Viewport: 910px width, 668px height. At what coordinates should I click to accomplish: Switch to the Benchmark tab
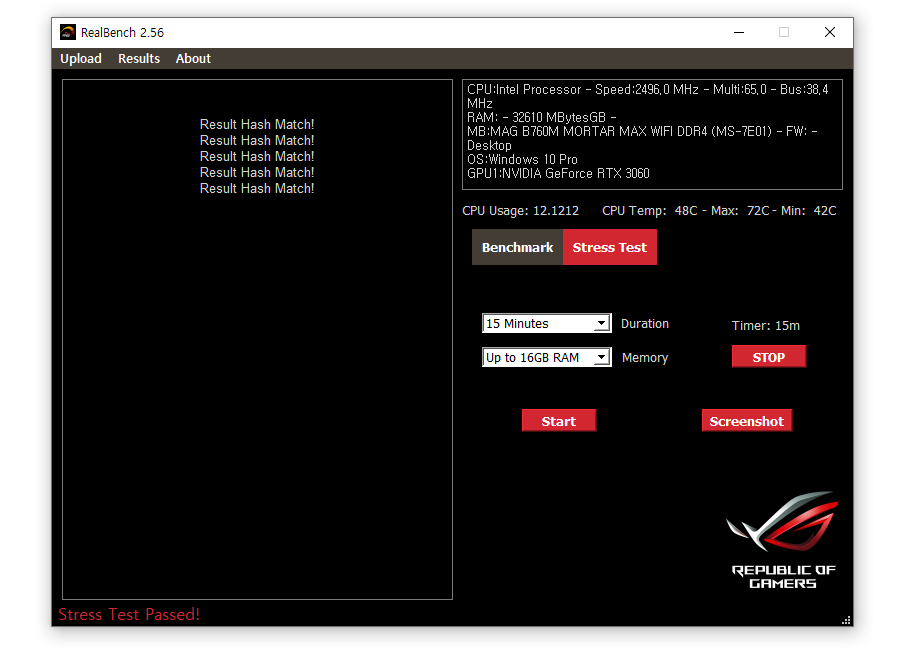pyautogui.click(x=517, y=247)
